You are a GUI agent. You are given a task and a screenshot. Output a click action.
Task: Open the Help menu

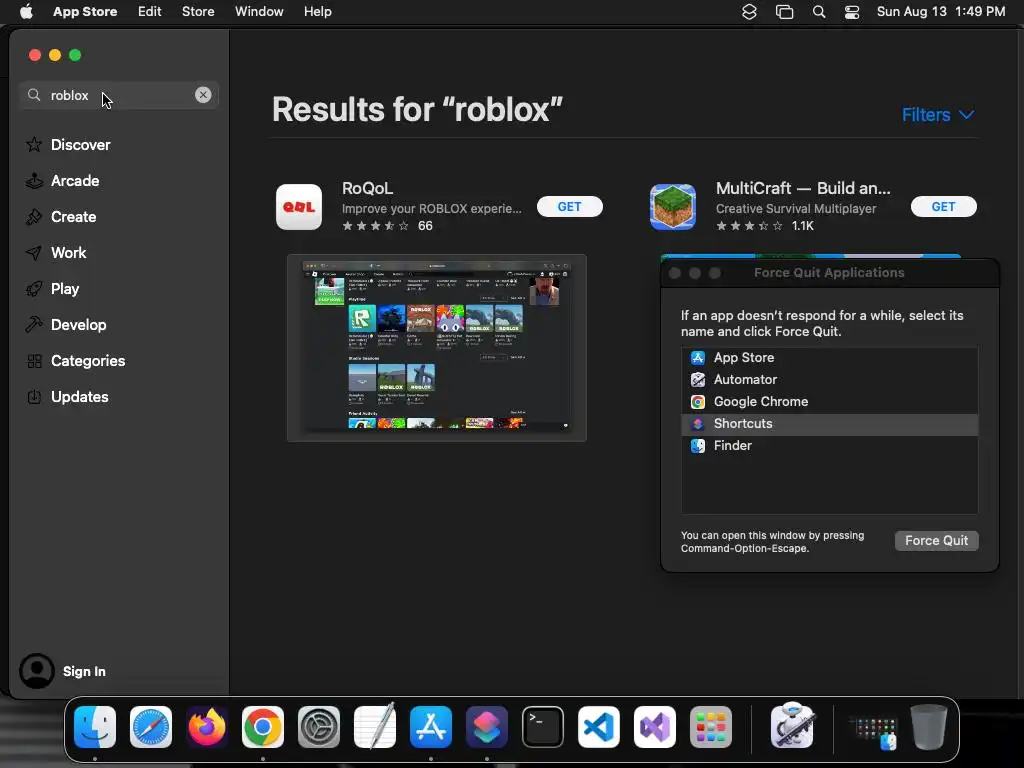point(317,12)
